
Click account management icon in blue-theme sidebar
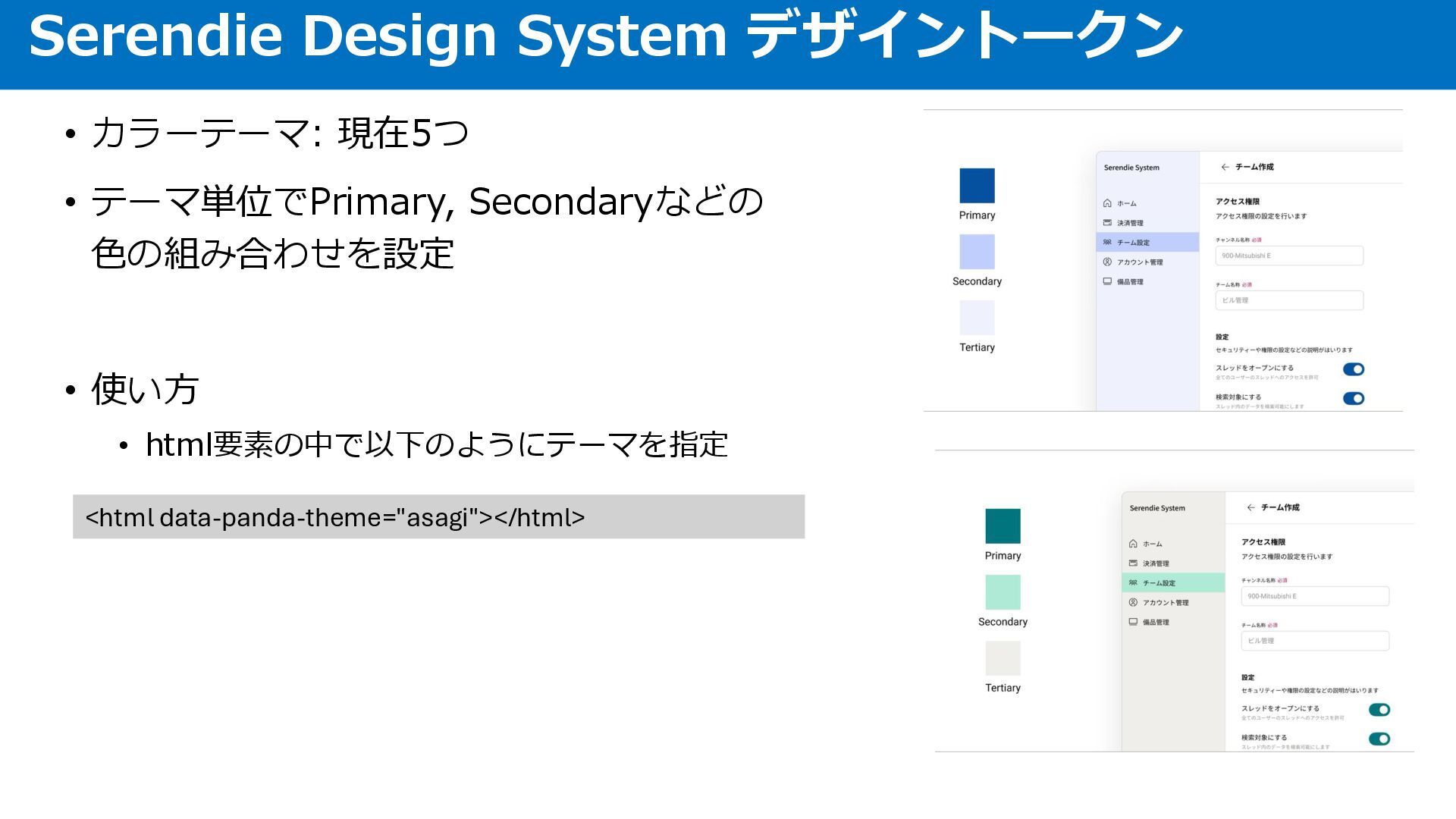(x=1107, y=262)
